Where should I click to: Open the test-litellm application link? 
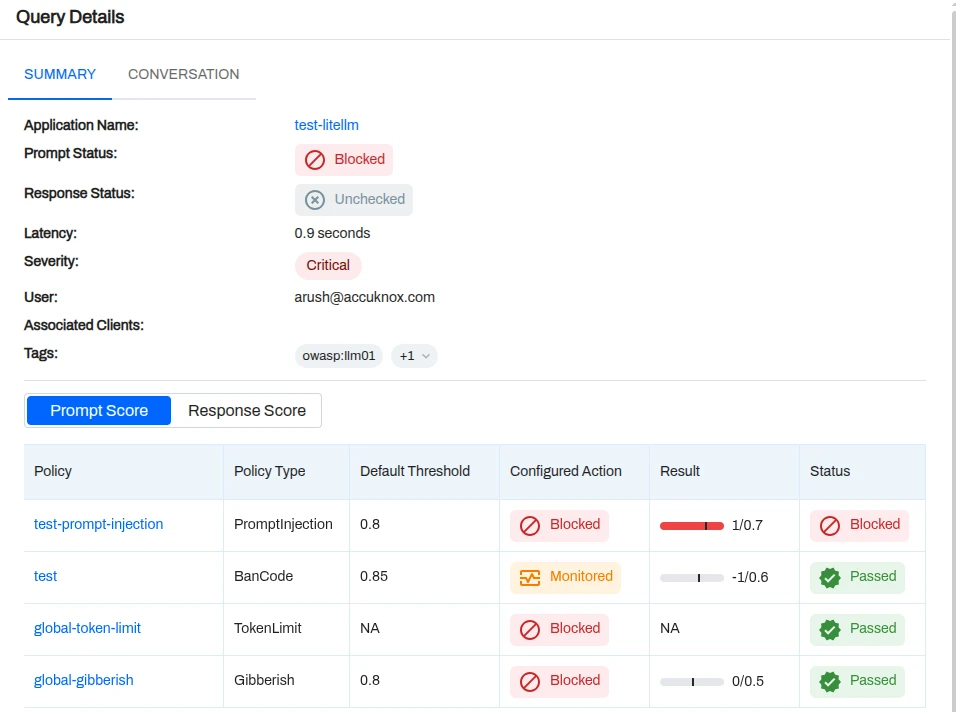[326, 125]
